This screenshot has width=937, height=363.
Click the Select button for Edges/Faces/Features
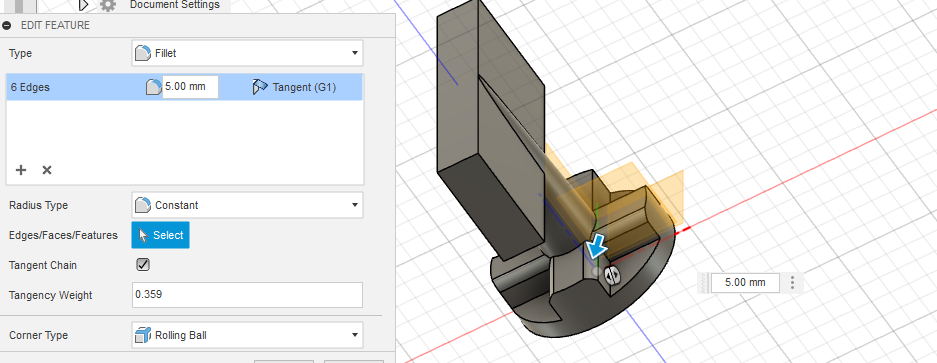pos(160,235)
